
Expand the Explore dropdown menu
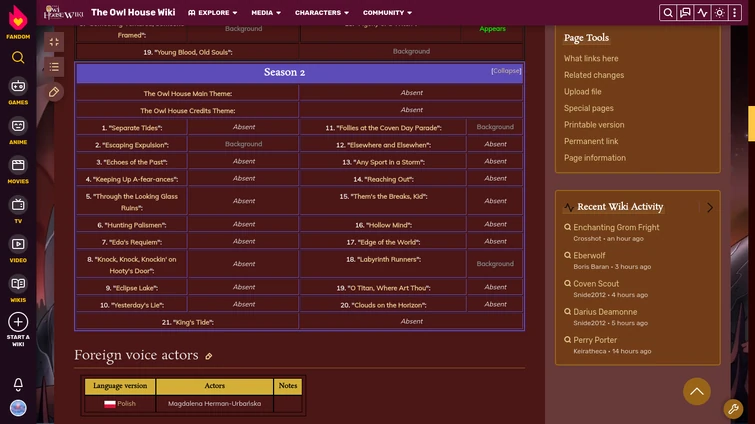tap(212, 13)
